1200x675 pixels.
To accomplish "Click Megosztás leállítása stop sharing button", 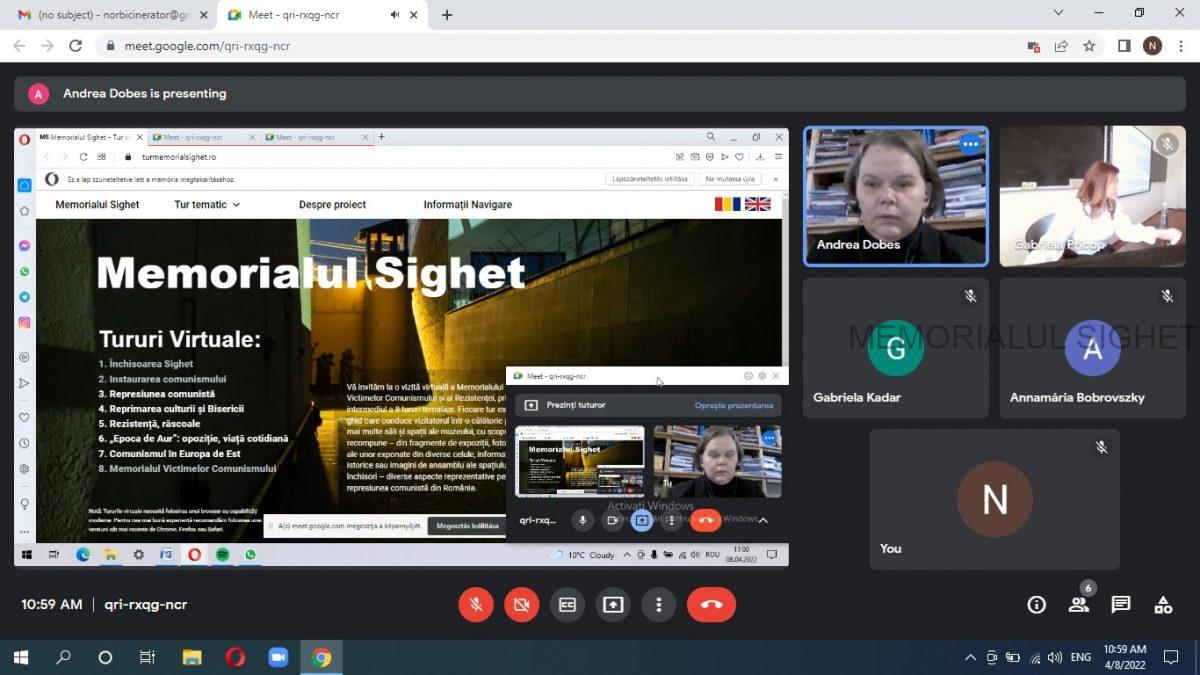I will (x=467, y=526).
